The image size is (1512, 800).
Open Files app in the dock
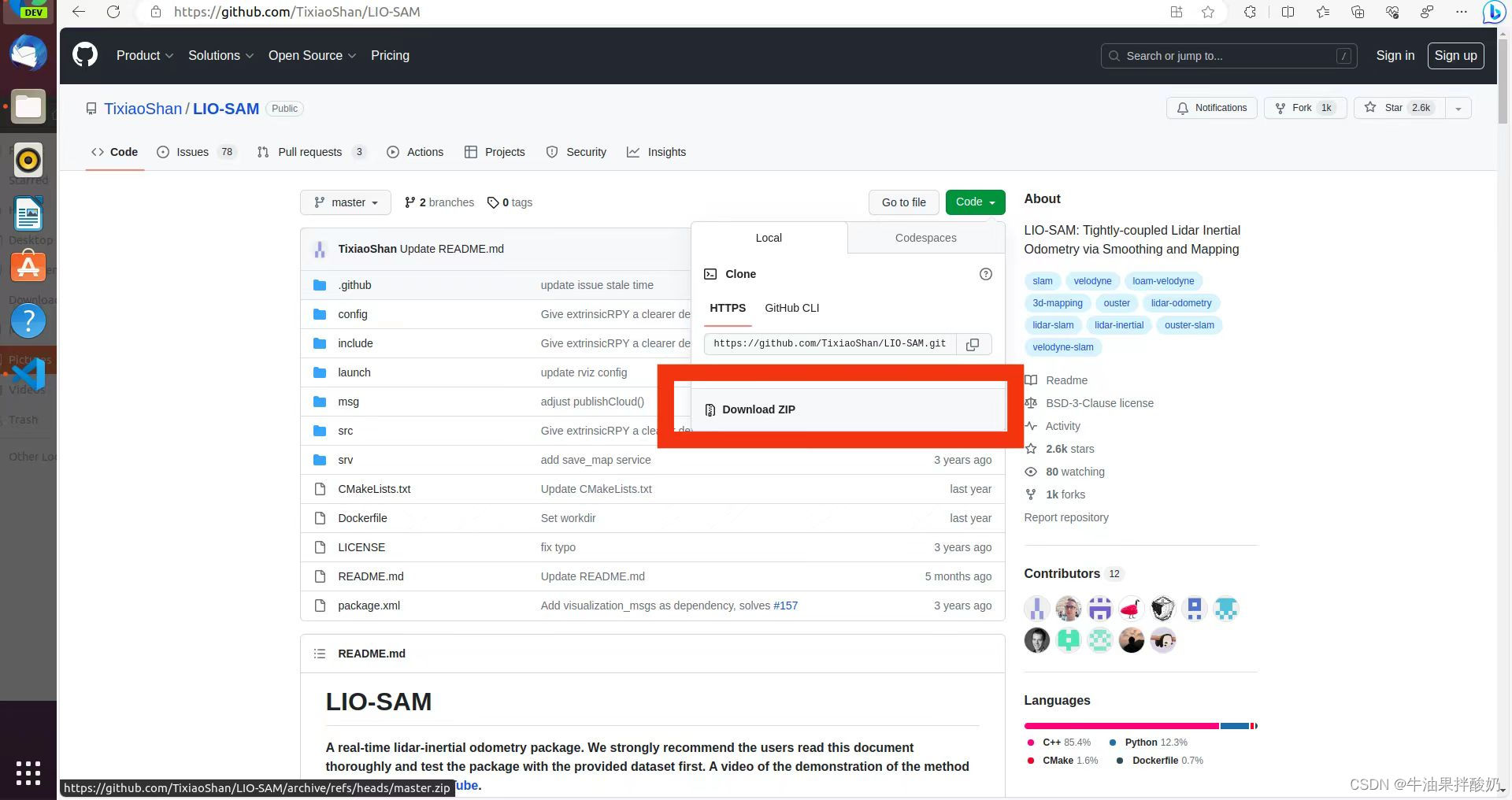coord(28,106)
